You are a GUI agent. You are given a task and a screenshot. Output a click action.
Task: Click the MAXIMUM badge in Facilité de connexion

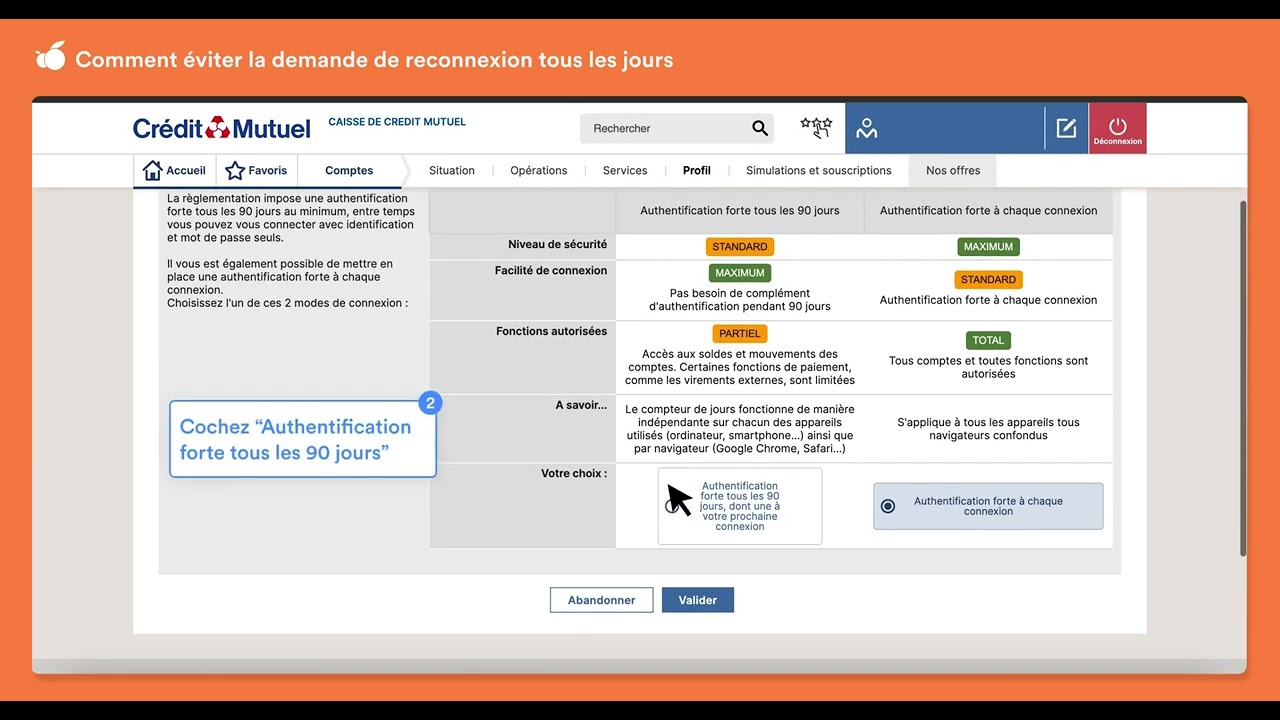[740, 273]
